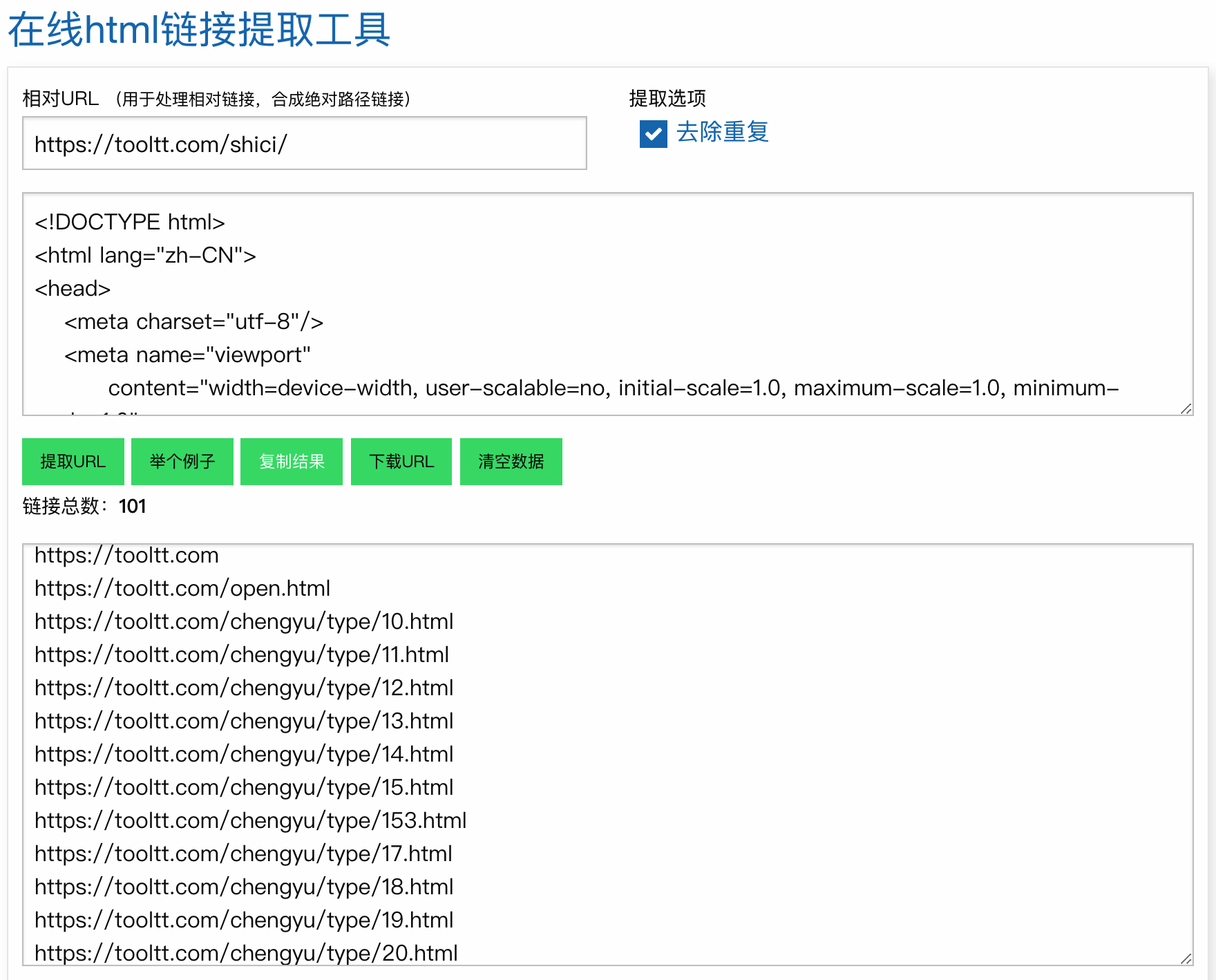
Task: Select the open.html result link
Action: (182, 588)
